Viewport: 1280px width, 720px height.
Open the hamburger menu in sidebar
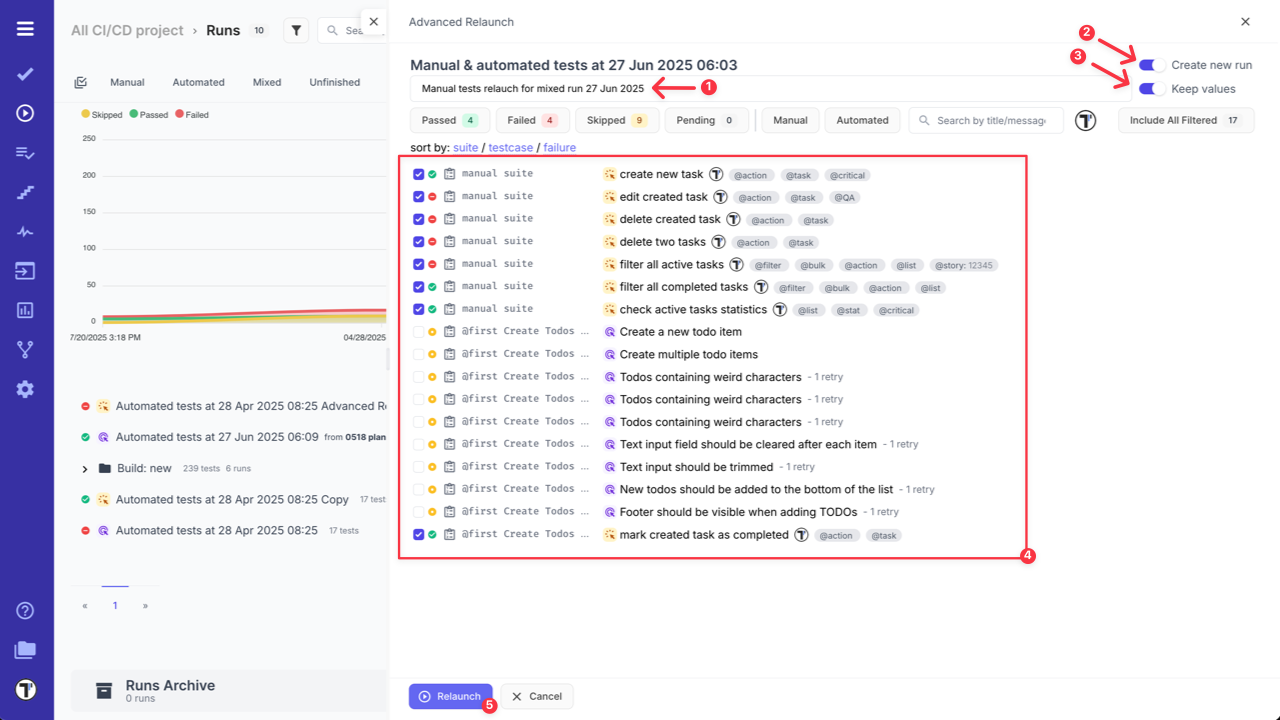25,29
